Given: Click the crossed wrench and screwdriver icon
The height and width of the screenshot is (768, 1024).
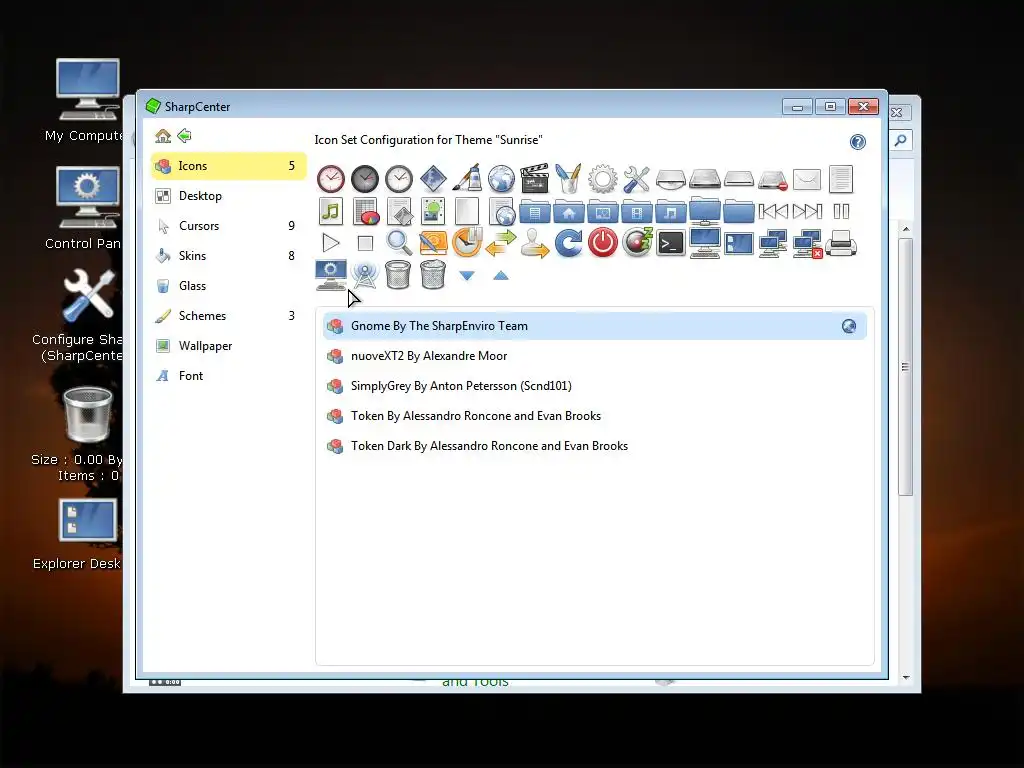Looking at the screenshot, I should point(637,179).
